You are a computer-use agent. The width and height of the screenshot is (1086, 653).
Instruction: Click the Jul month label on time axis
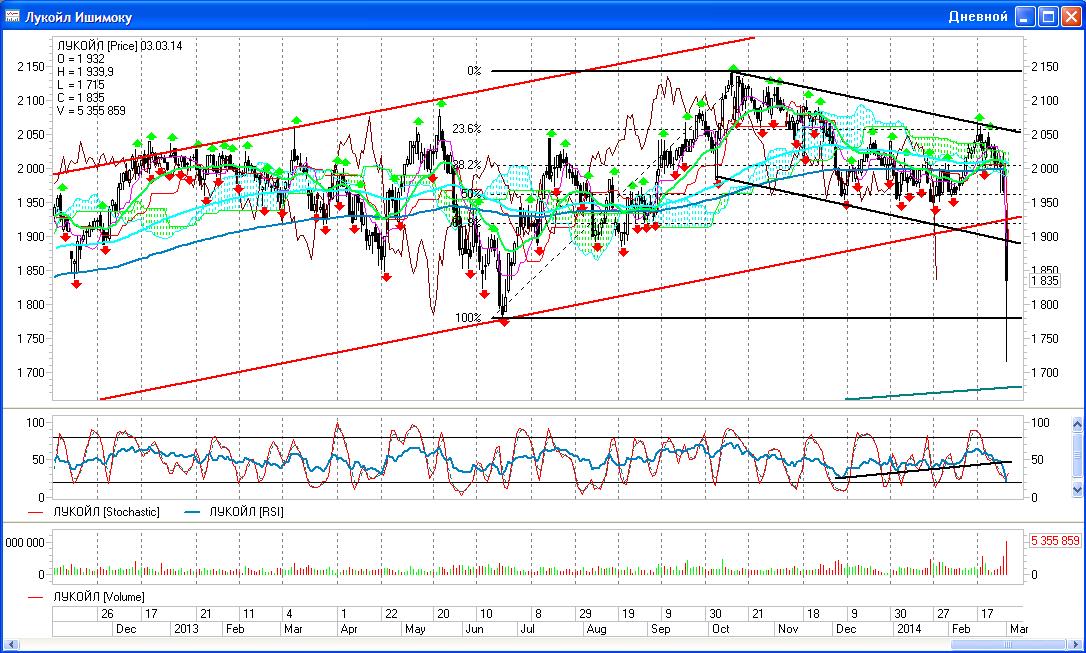click(528, 629)
